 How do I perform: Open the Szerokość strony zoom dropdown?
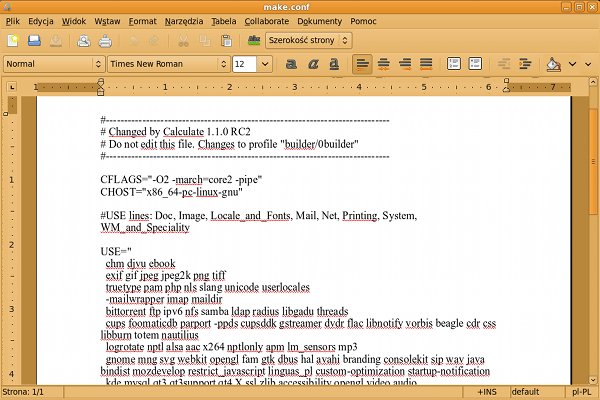tap(308, 40)
